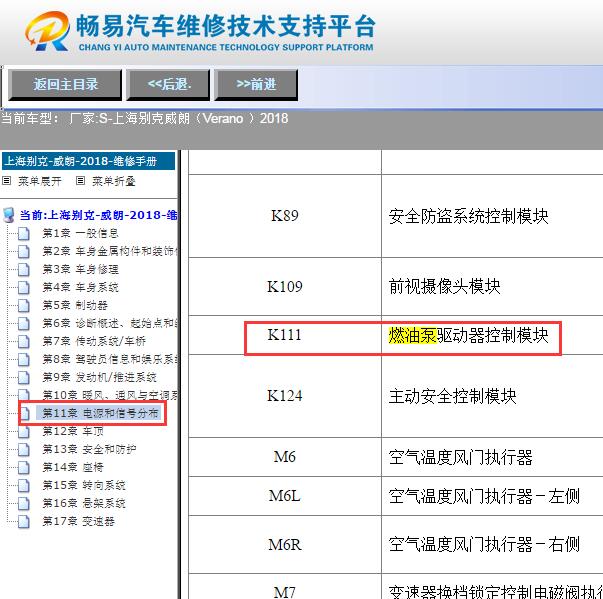Open 第10章 暖风、通风与空调
Viewport: 603px width, 599px height.
(x=110, y=395)
